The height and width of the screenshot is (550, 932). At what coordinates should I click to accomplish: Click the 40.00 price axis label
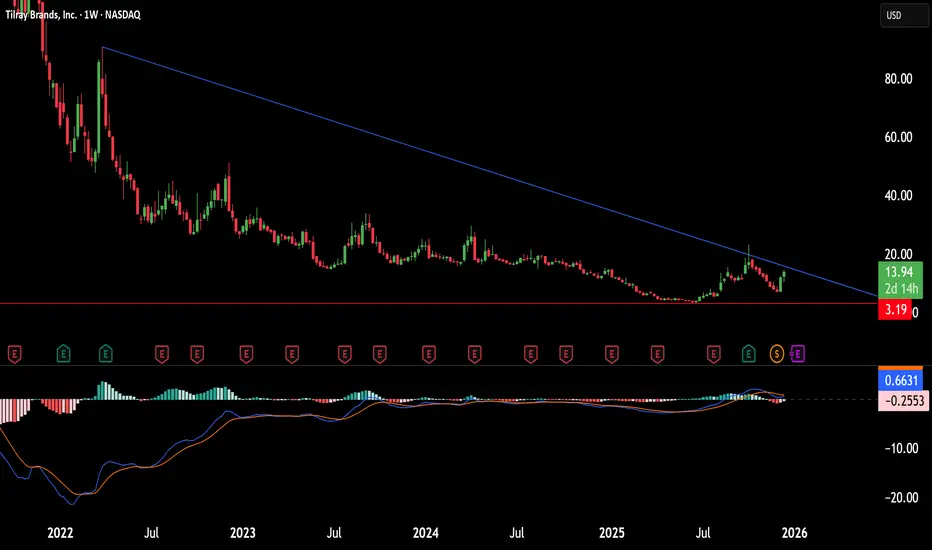(x=898, y=196)
